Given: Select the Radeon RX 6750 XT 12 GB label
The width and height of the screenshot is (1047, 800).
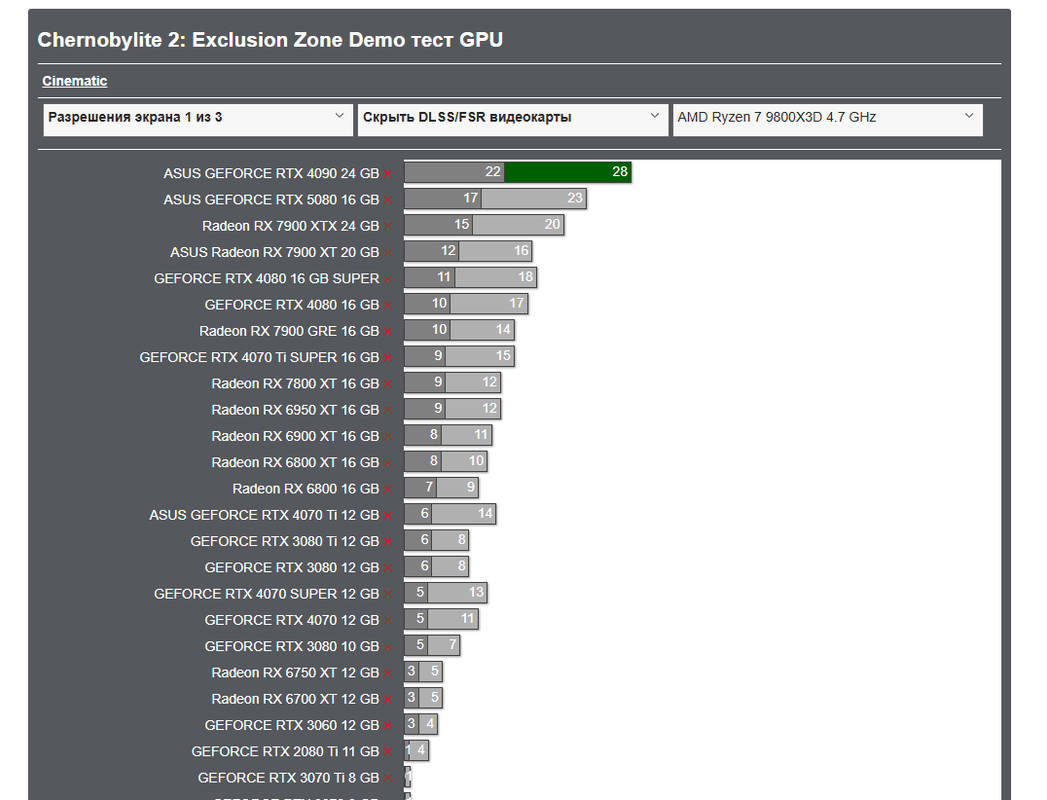Looking at the screenshot, I should (x=295, y=673).
